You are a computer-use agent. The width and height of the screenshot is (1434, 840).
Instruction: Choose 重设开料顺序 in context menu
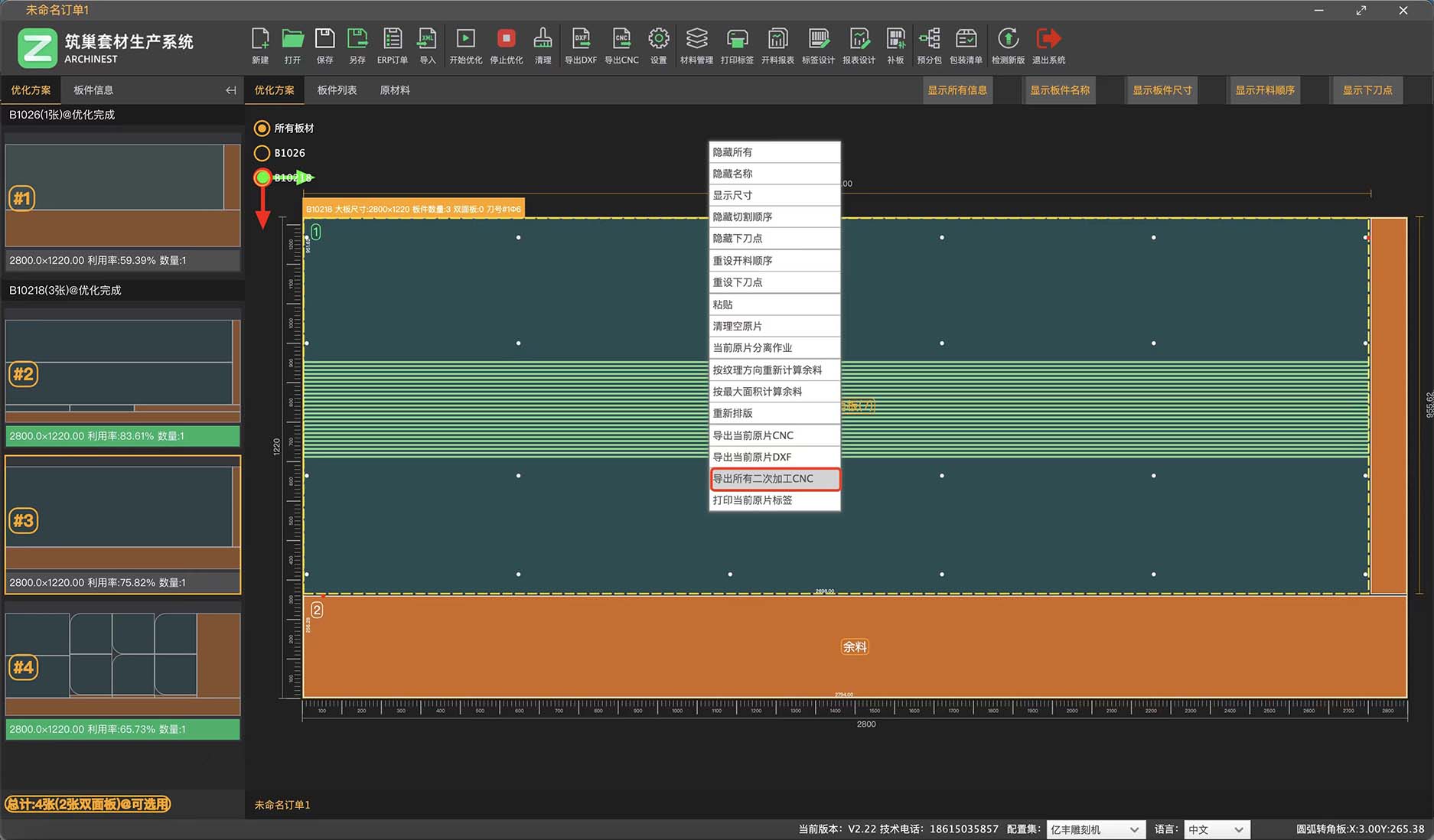775,261
